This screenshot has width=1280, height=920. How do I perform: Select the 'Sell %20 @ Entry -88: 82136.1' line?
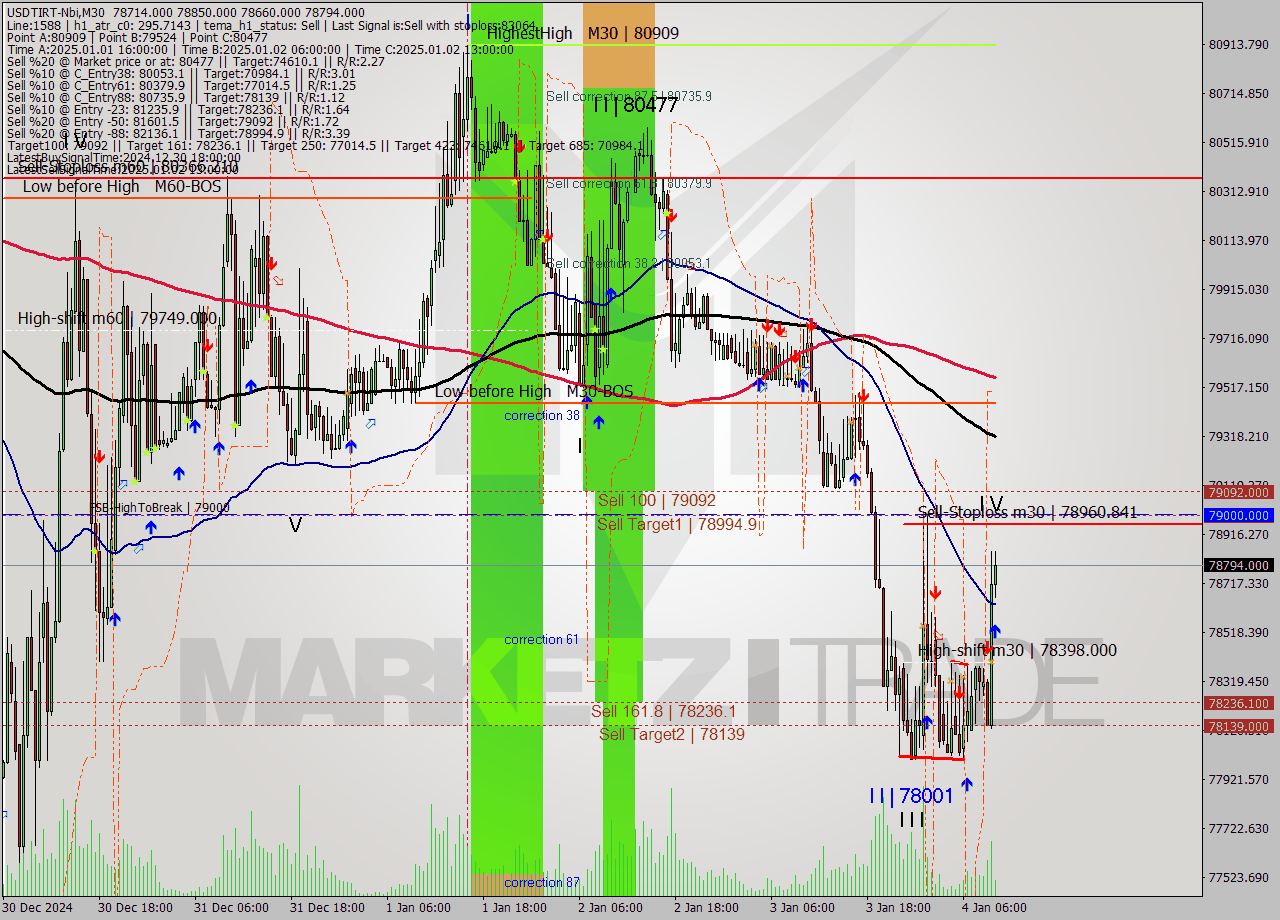[178, 132]
